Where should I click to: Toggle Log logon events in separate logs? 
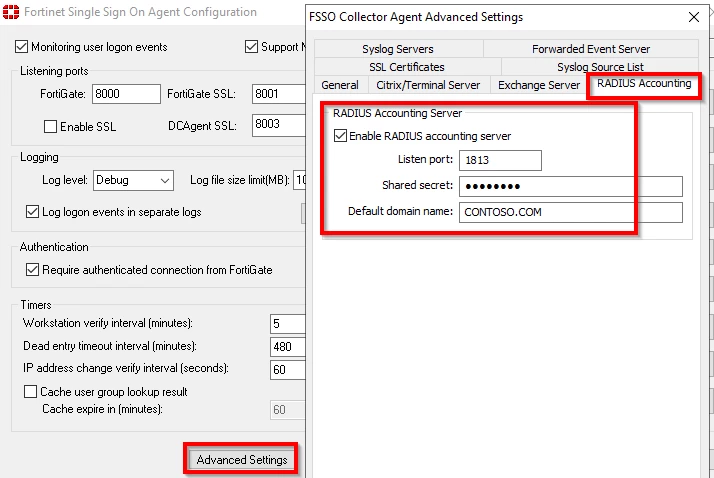tap(32, 212)
